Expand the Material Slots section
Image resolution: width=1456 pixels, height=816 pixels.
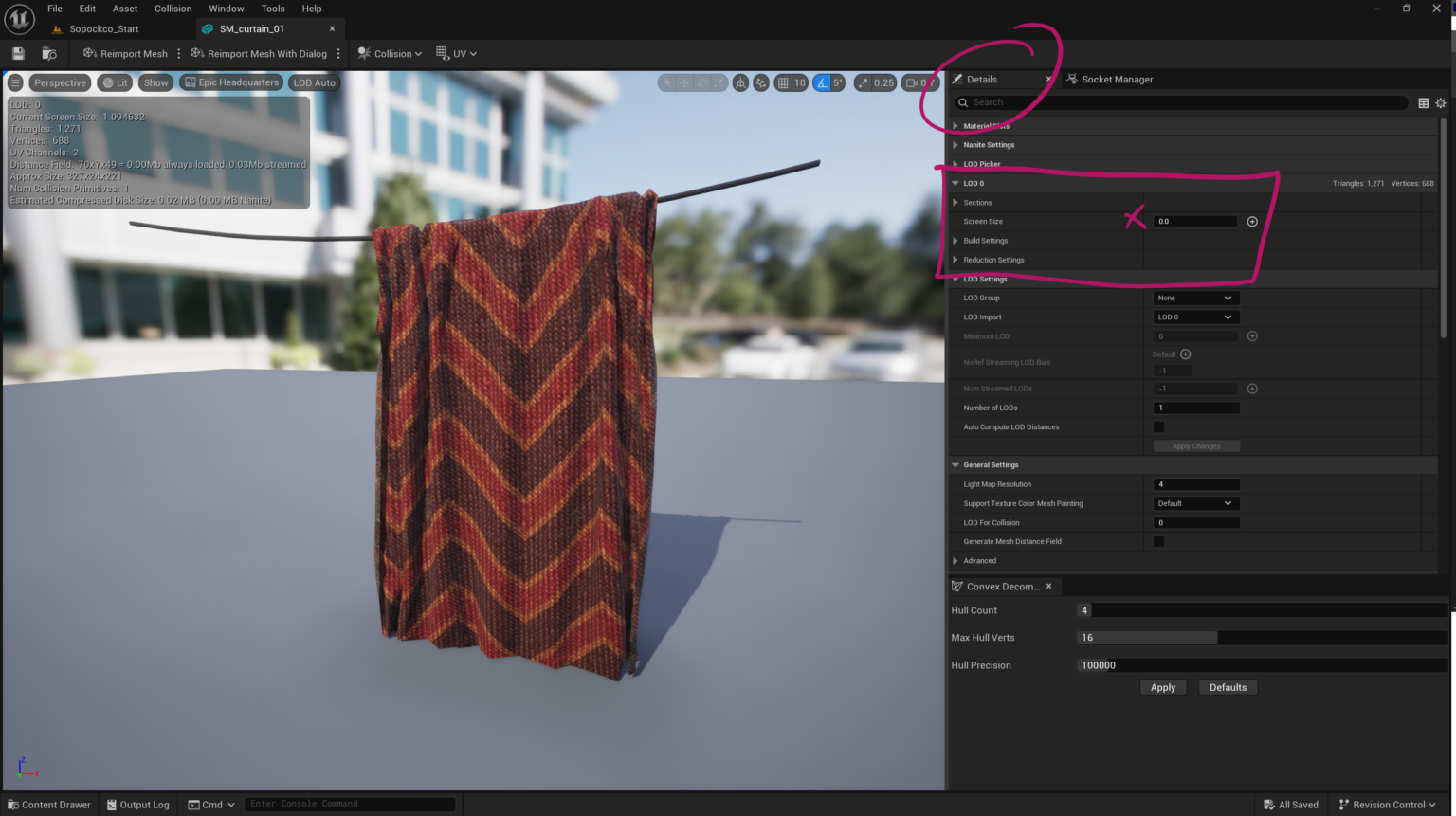pos(955,125)
